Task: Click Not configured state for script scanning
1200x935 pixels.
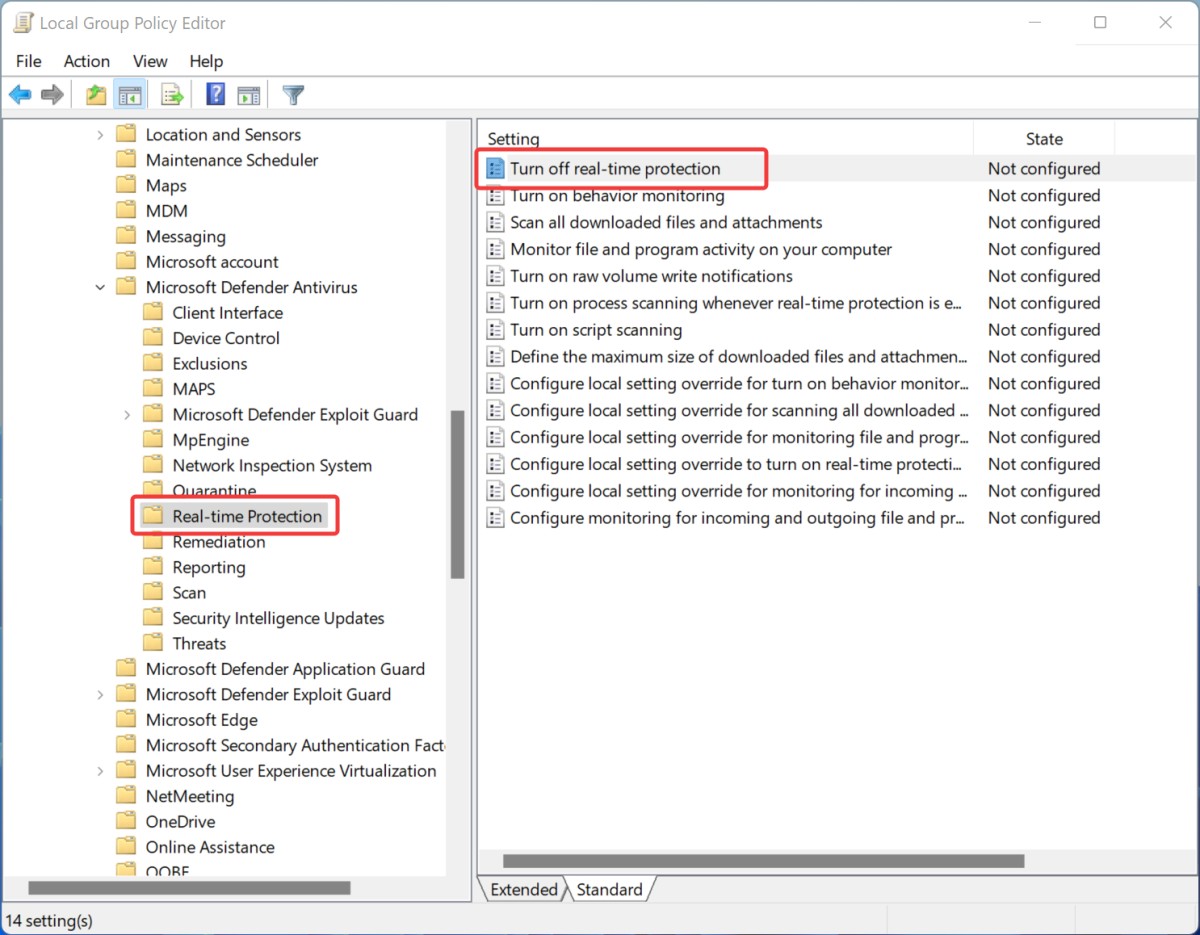Action: coord(1044,330)
